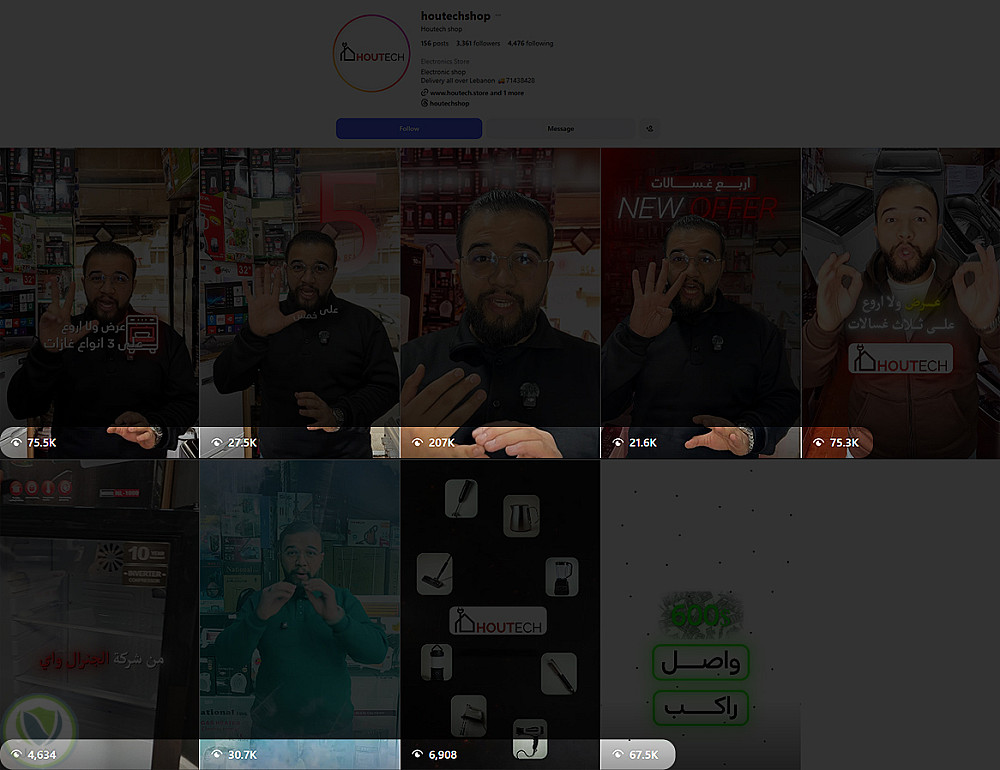The width and height of the screenshot is (1000, 770).
Task: Click the suggested accounts add-person icon
Action: [649, 128]
